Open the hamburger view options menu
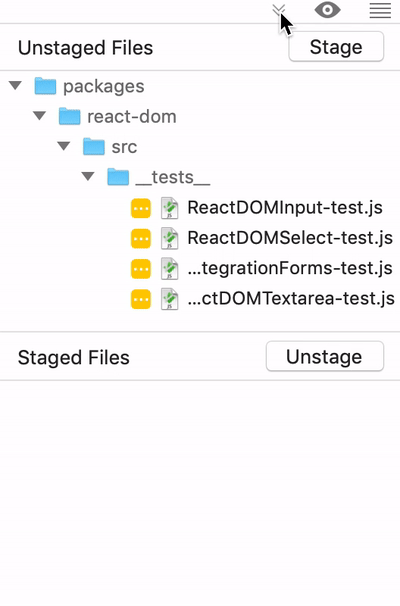 pyautogui.click(x=380, y=10)
